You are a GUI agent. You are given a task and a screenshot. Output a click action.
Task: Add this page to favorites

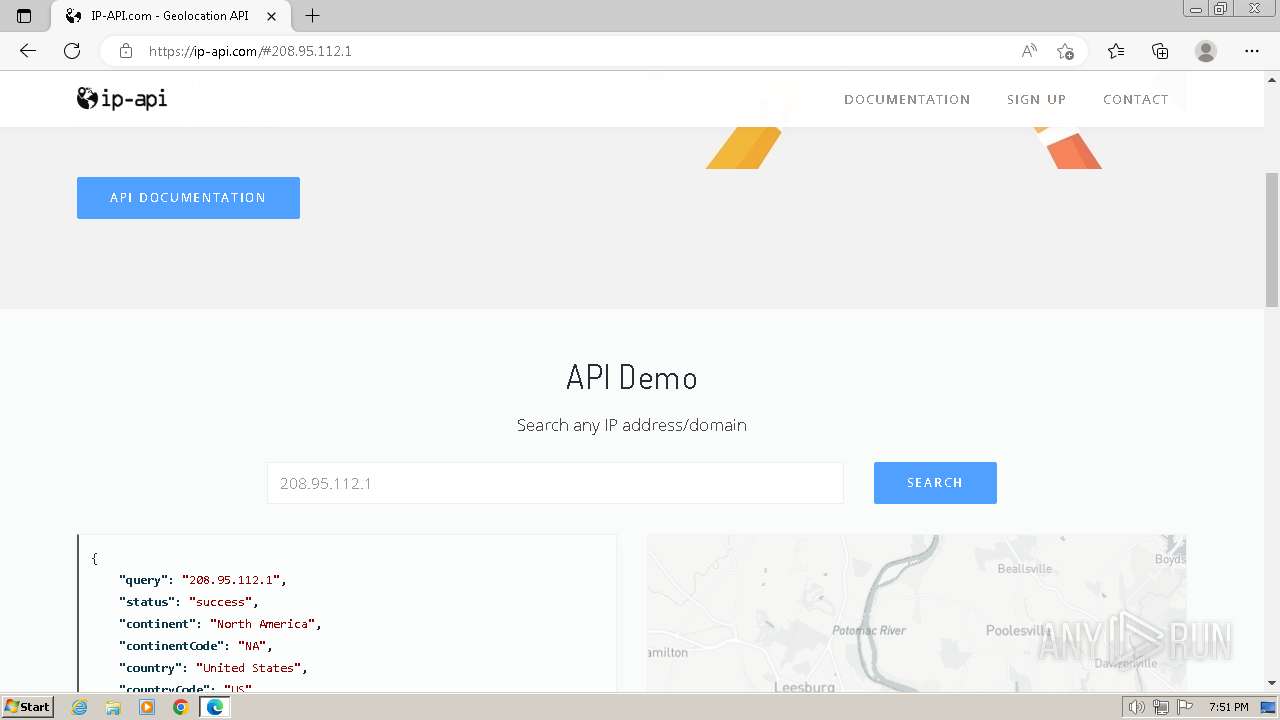[x=1066, y=51]
